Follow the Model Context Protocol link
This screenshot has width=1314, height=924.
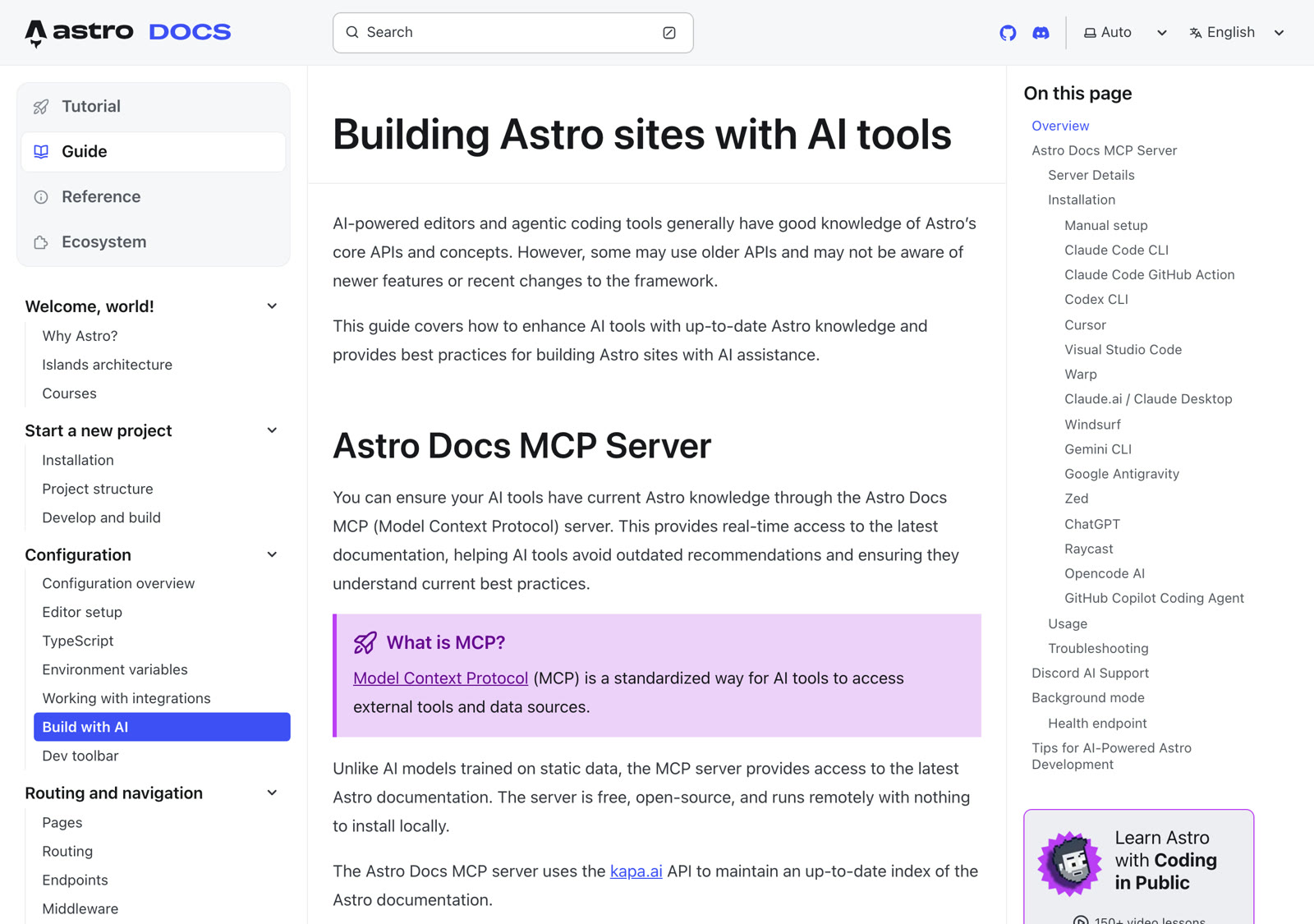tap(440, 678)
